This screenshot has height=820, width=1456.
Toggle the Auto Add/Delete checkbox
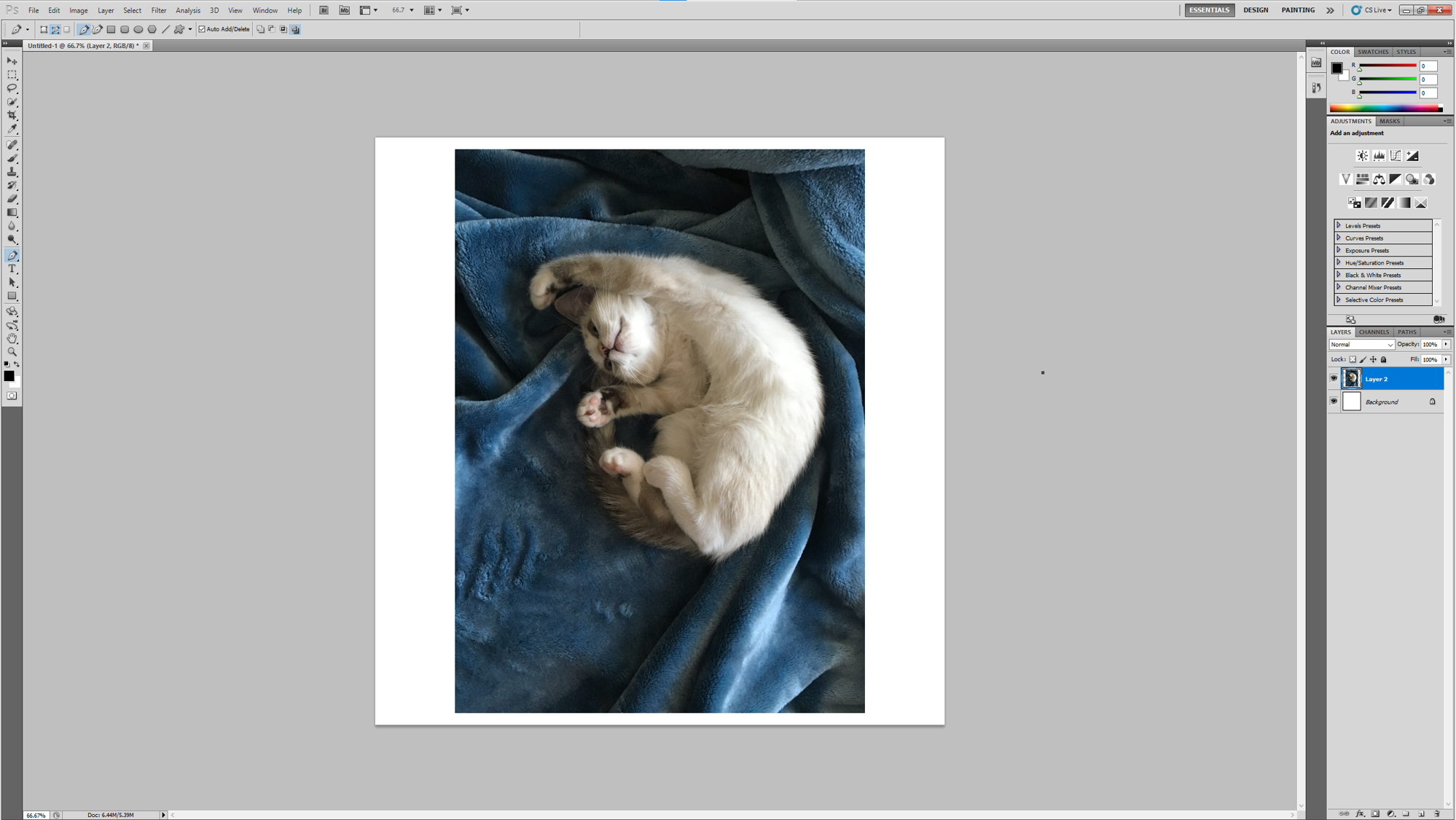(203, 29)
